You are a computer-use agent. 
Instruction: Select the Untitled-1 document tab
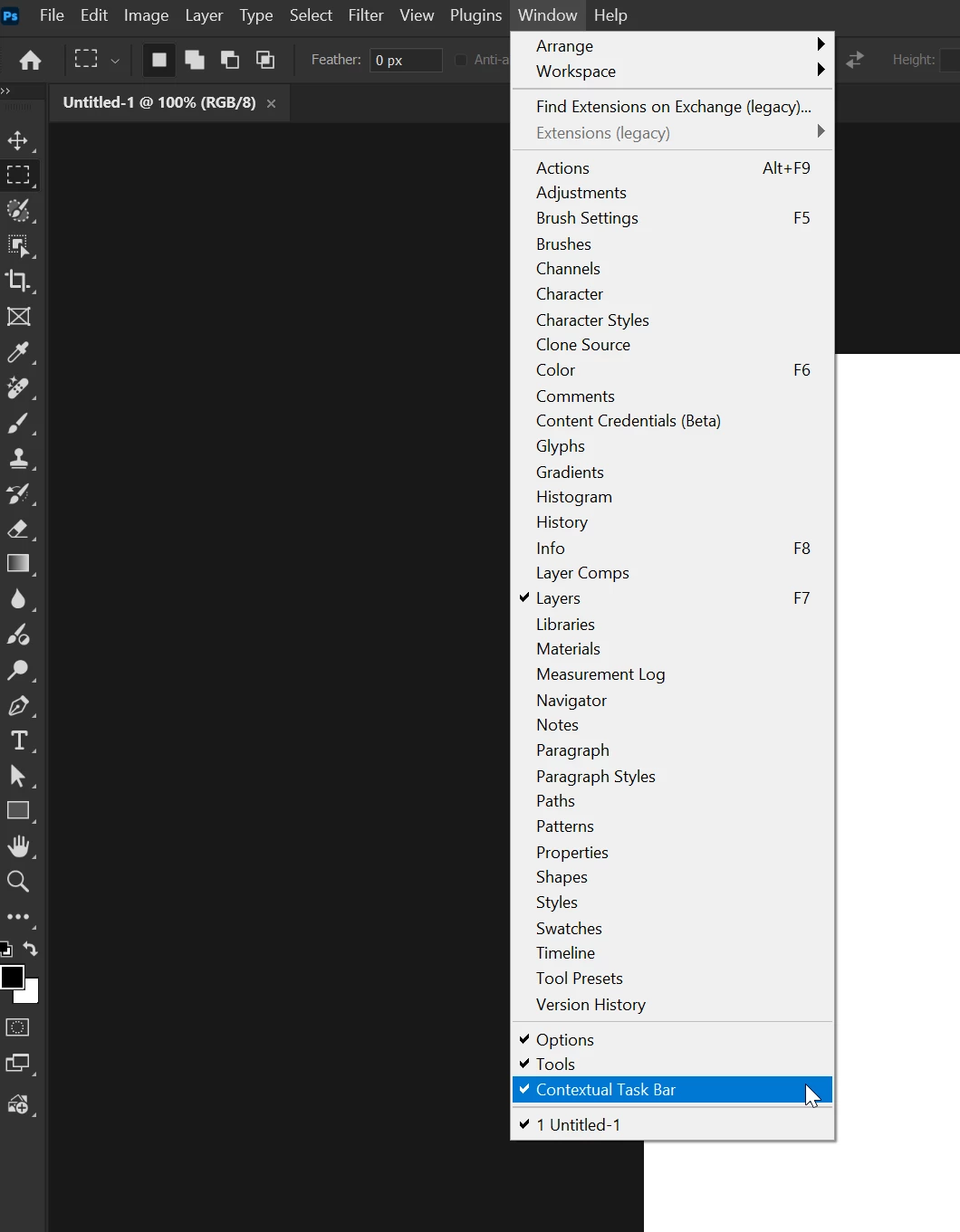pyautogui.click(x=159, y=103)
